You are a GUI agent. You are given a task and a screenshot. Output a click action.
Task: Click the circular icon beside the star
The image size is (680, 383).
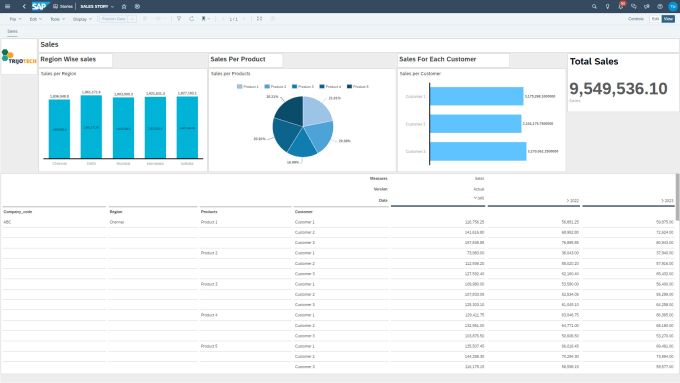tap(137, 7)
